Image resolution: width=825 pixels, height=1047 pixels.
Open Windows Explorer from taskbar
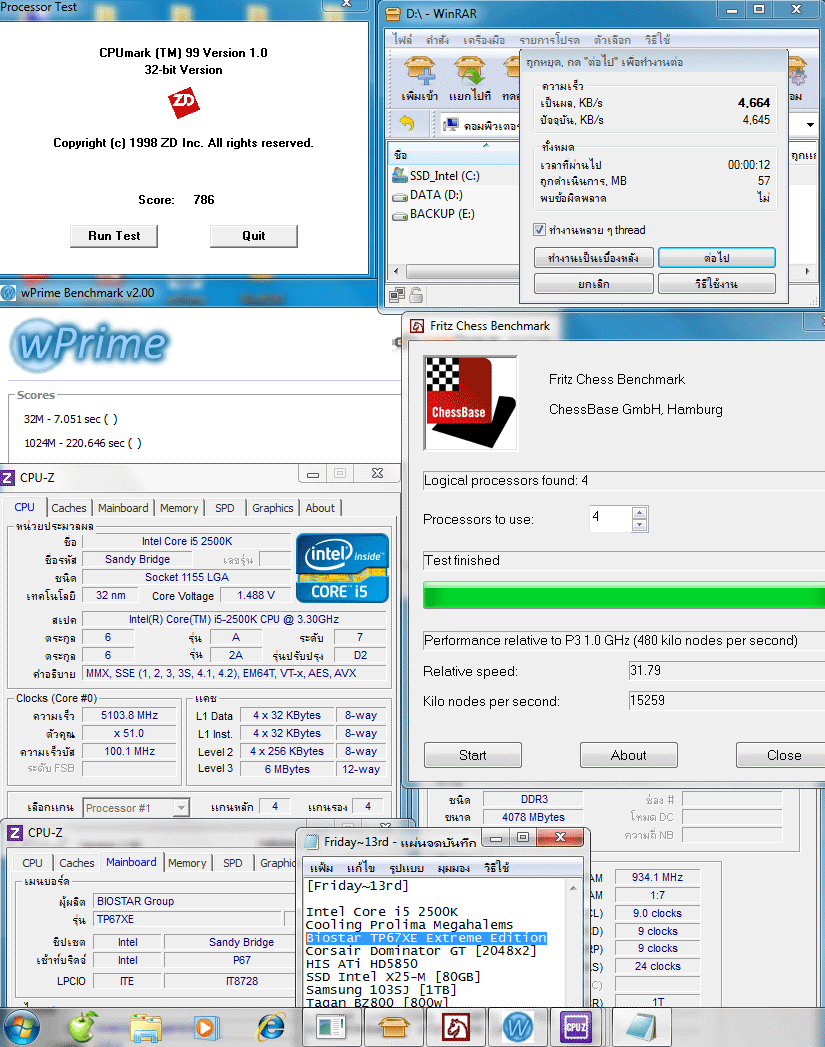pyautogui.click(x=146, y=1028)
